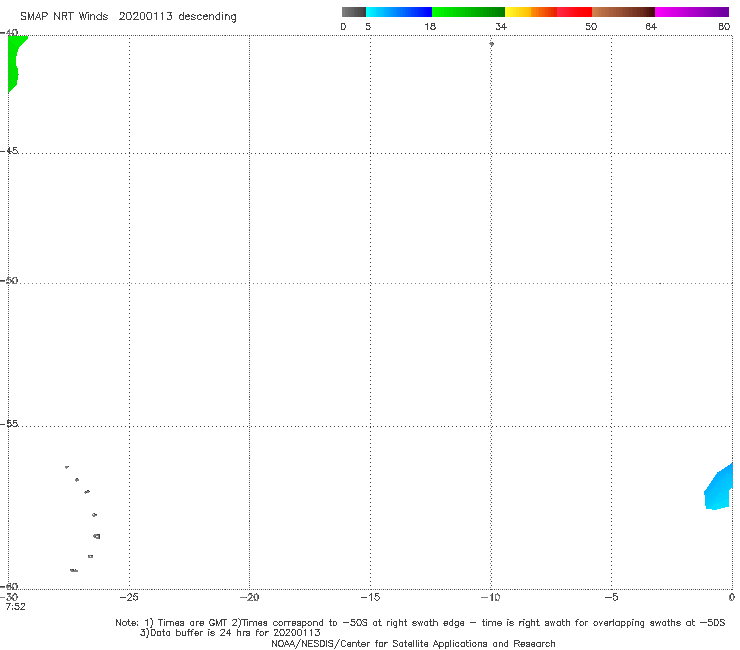740x650 pixels.
Task: Click the title "SMAP NRT Winds 20200113 descending"
Action: pos(128,17)
